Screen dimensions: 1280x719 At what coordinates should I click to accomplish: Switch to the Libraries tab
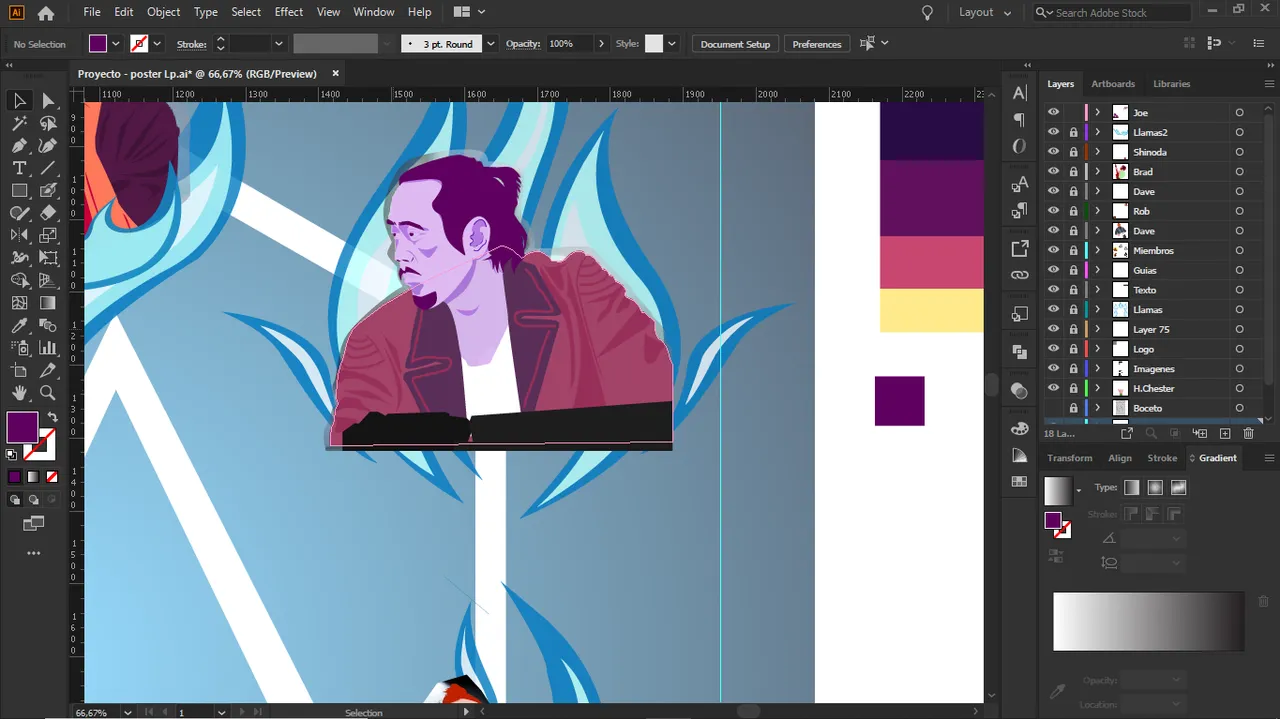pyautogui.click(x=1171, y=84)
